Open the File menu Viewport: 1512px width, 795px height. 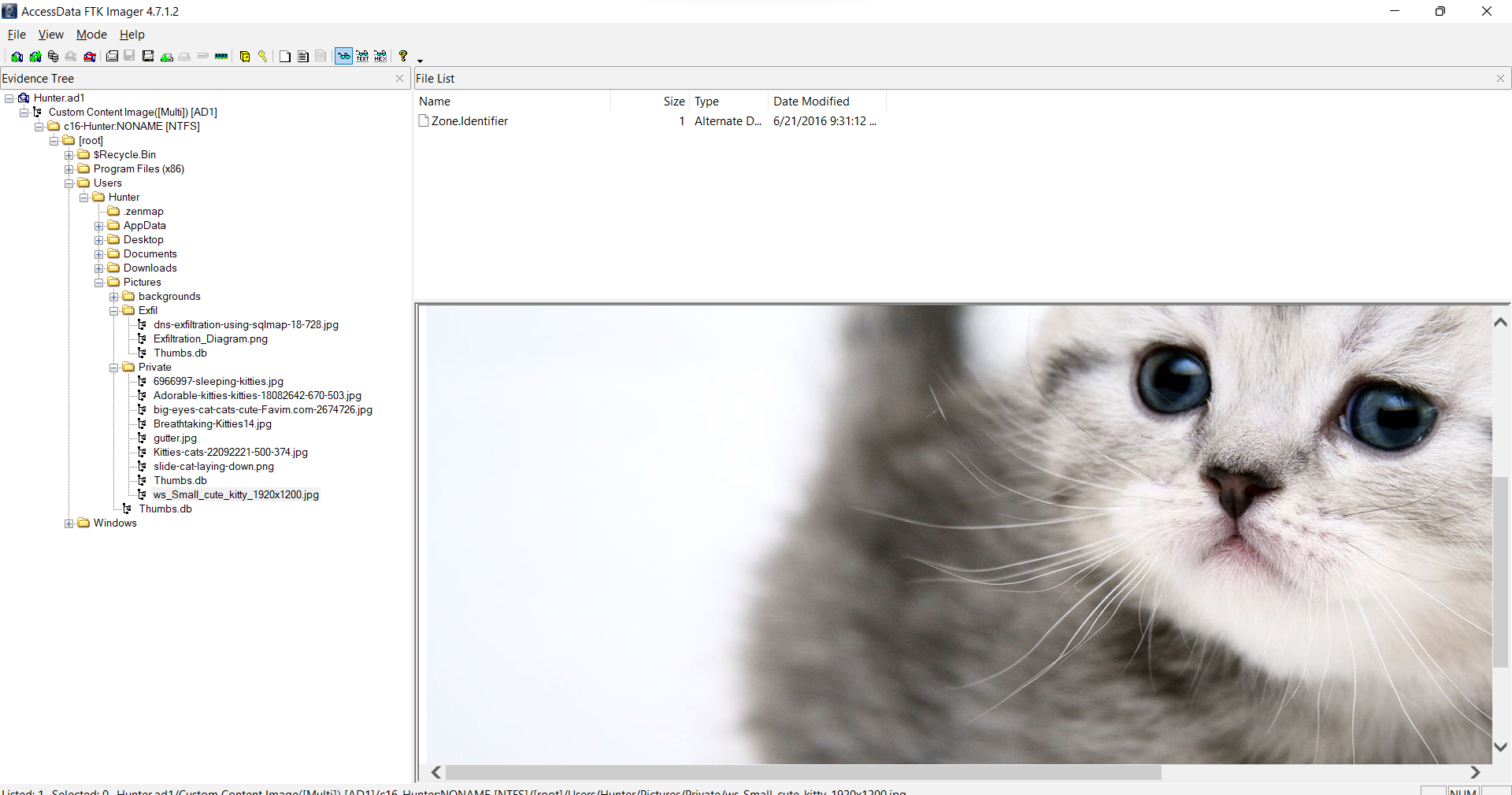coord(17,35)
